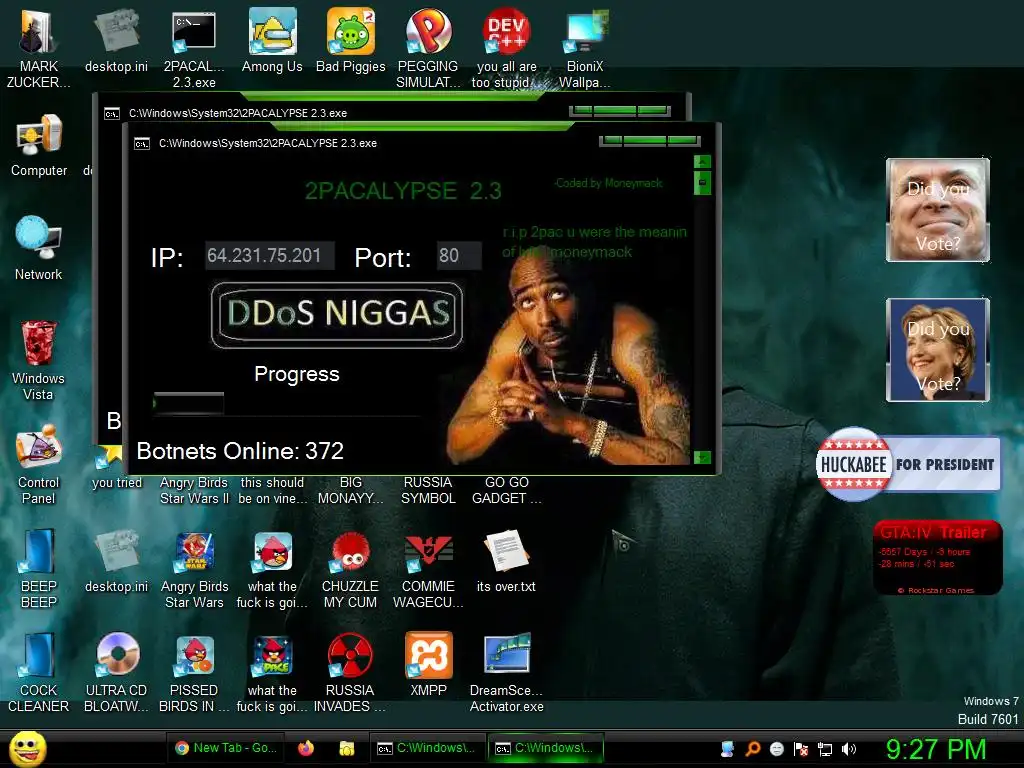
Task: Click the 'Coded by Moneymack' text
Action: coord(609,183)
